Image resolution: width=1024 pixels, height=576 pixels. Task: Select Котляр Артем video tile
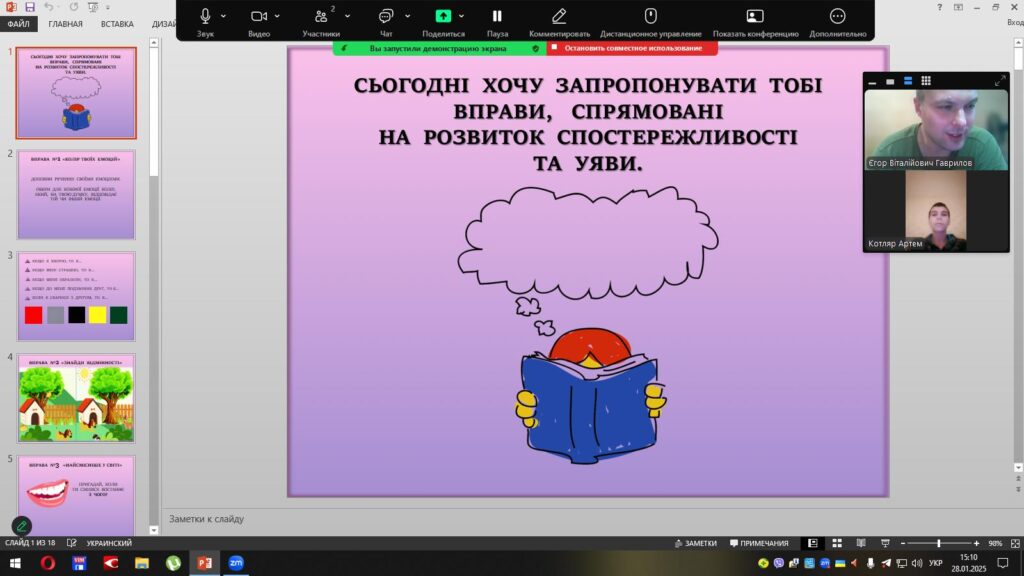[936, 210]
